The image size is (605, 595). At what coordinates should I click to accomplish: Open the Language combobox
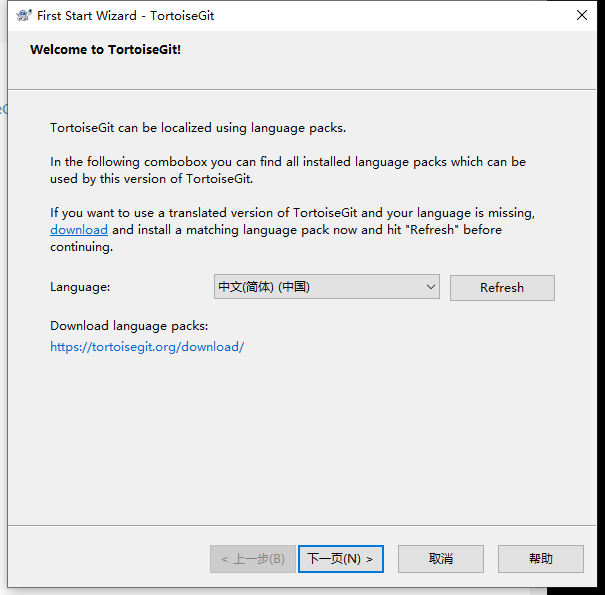327,287
